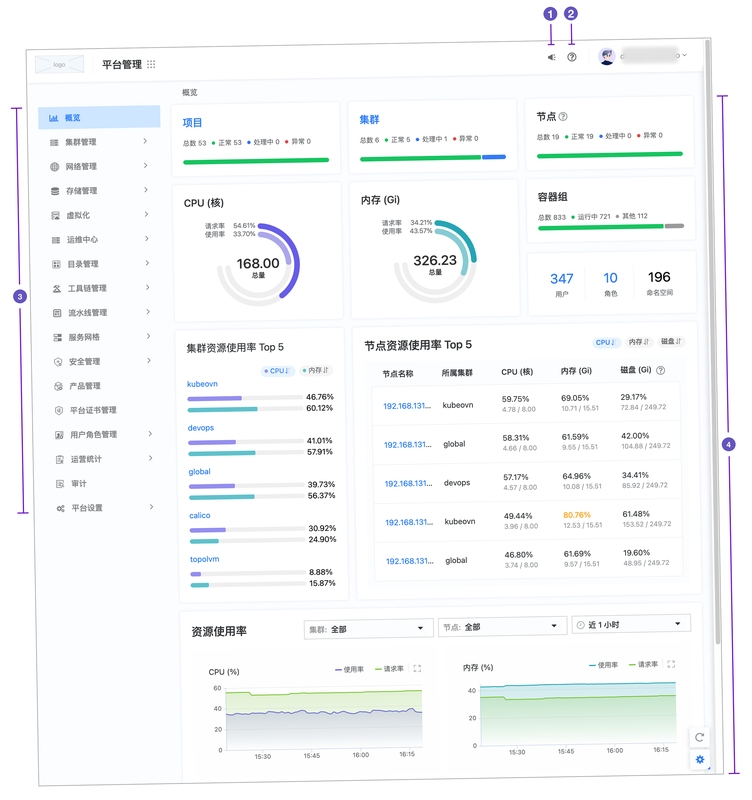Open node 192.168.131 in devops row

(408, 483)
